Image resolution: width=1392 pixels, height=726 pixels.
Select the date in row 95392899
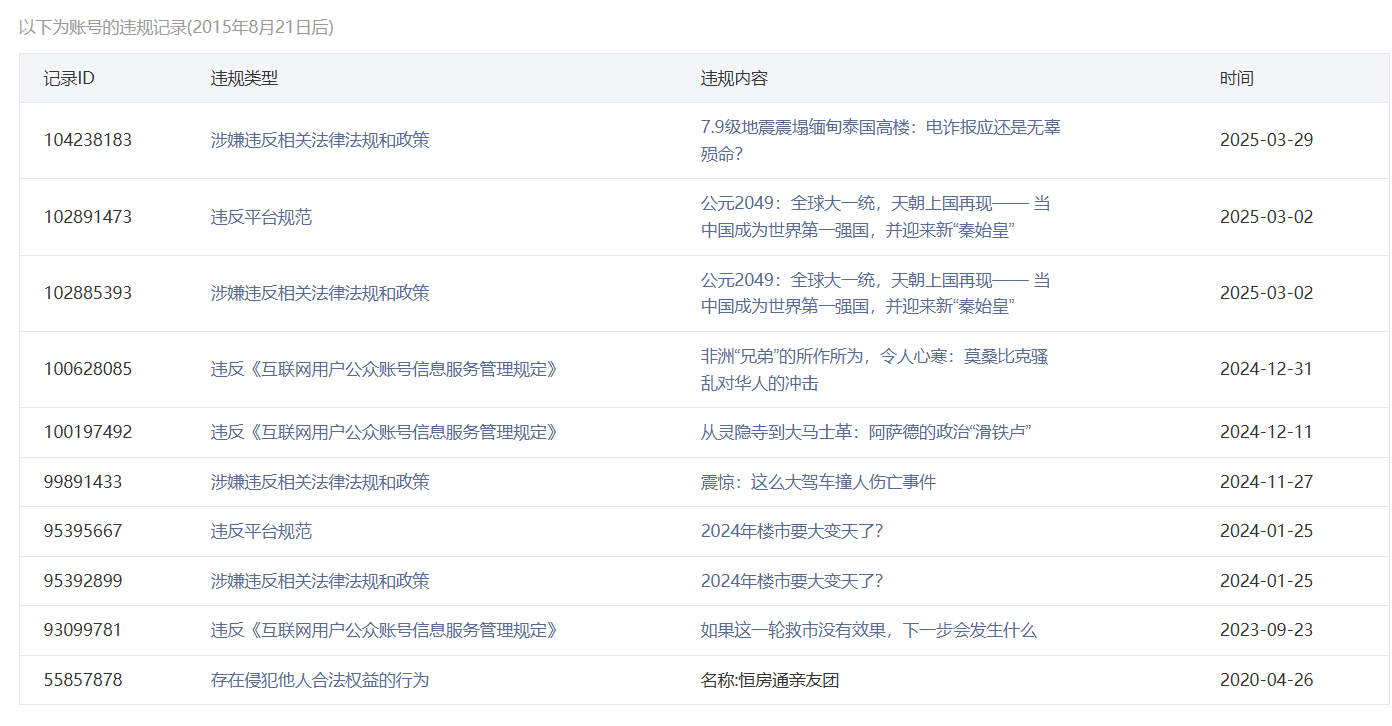[1267, 581]
